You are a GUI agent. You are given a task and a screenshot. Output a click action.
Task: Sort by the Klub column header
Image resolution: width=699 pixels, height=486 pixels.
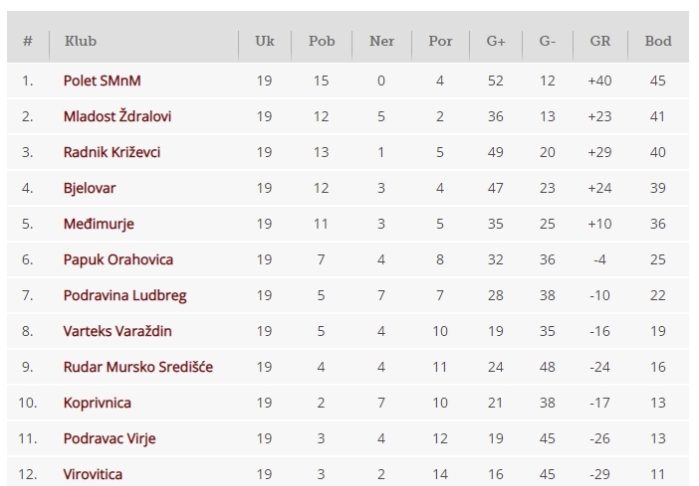click(x=81, y=41)
